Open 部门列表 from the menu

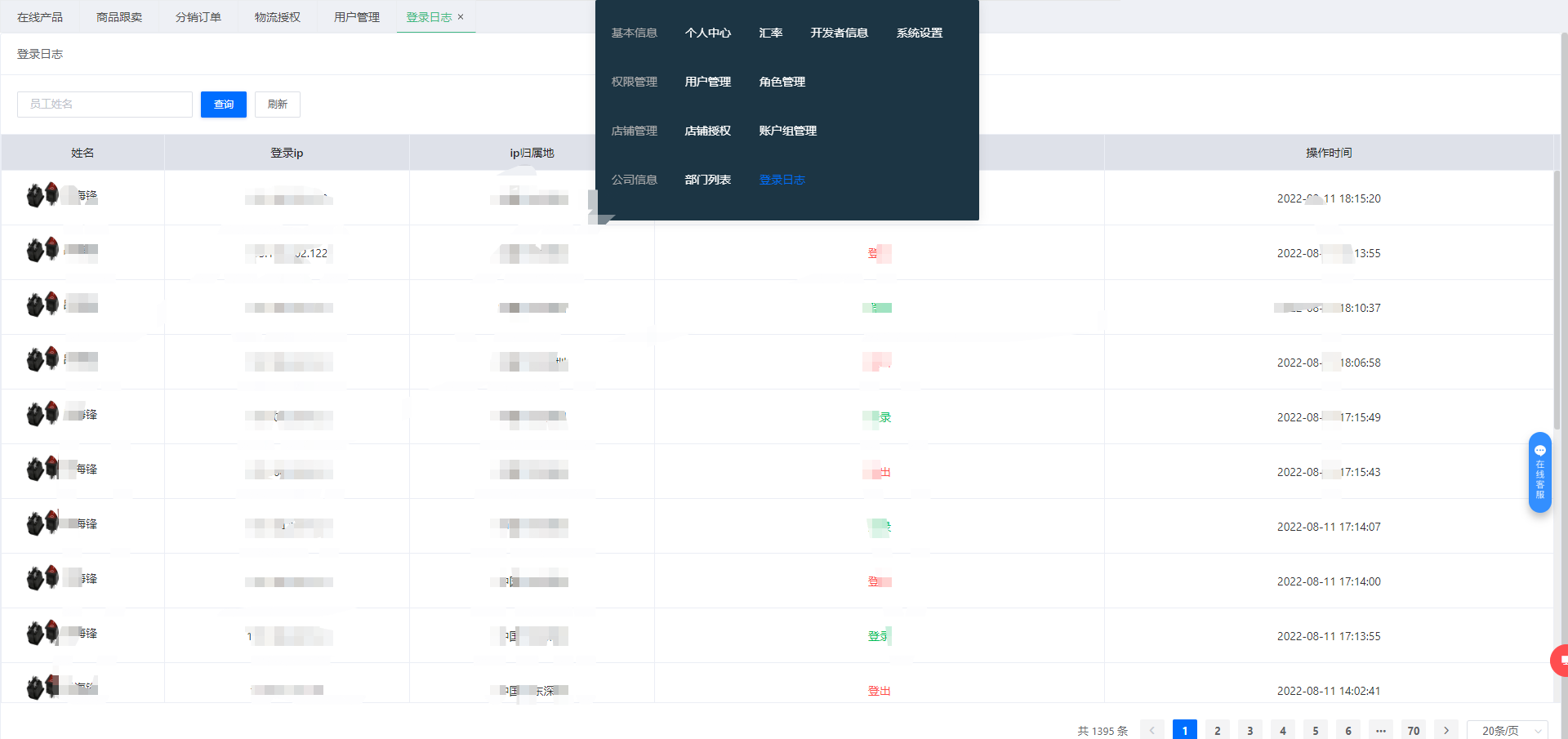(x=707, y=180)
